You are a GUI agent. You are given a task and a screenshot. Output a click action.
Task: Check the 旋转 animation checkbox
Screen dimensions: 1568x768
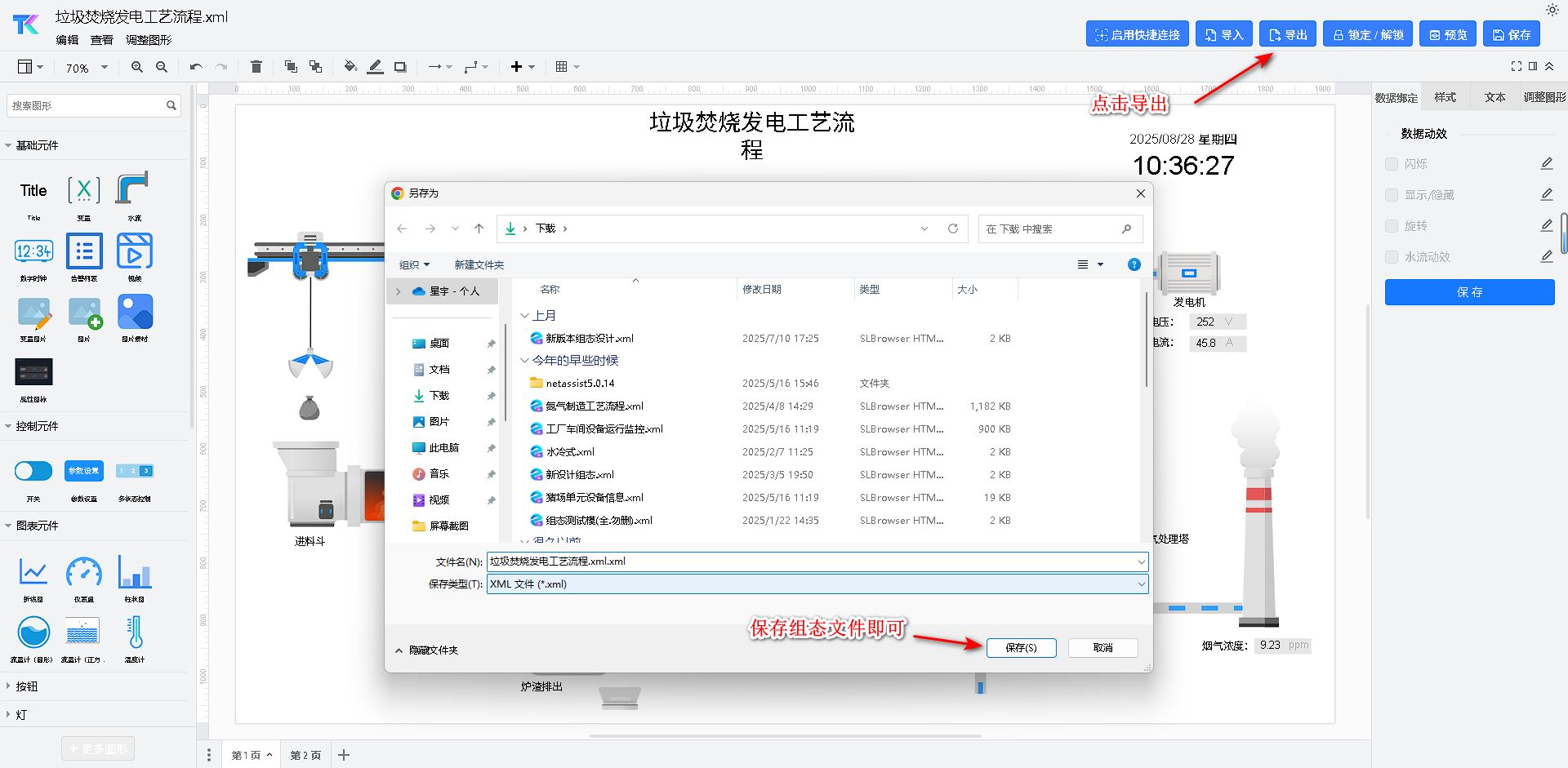click(x=1392, y=226)
